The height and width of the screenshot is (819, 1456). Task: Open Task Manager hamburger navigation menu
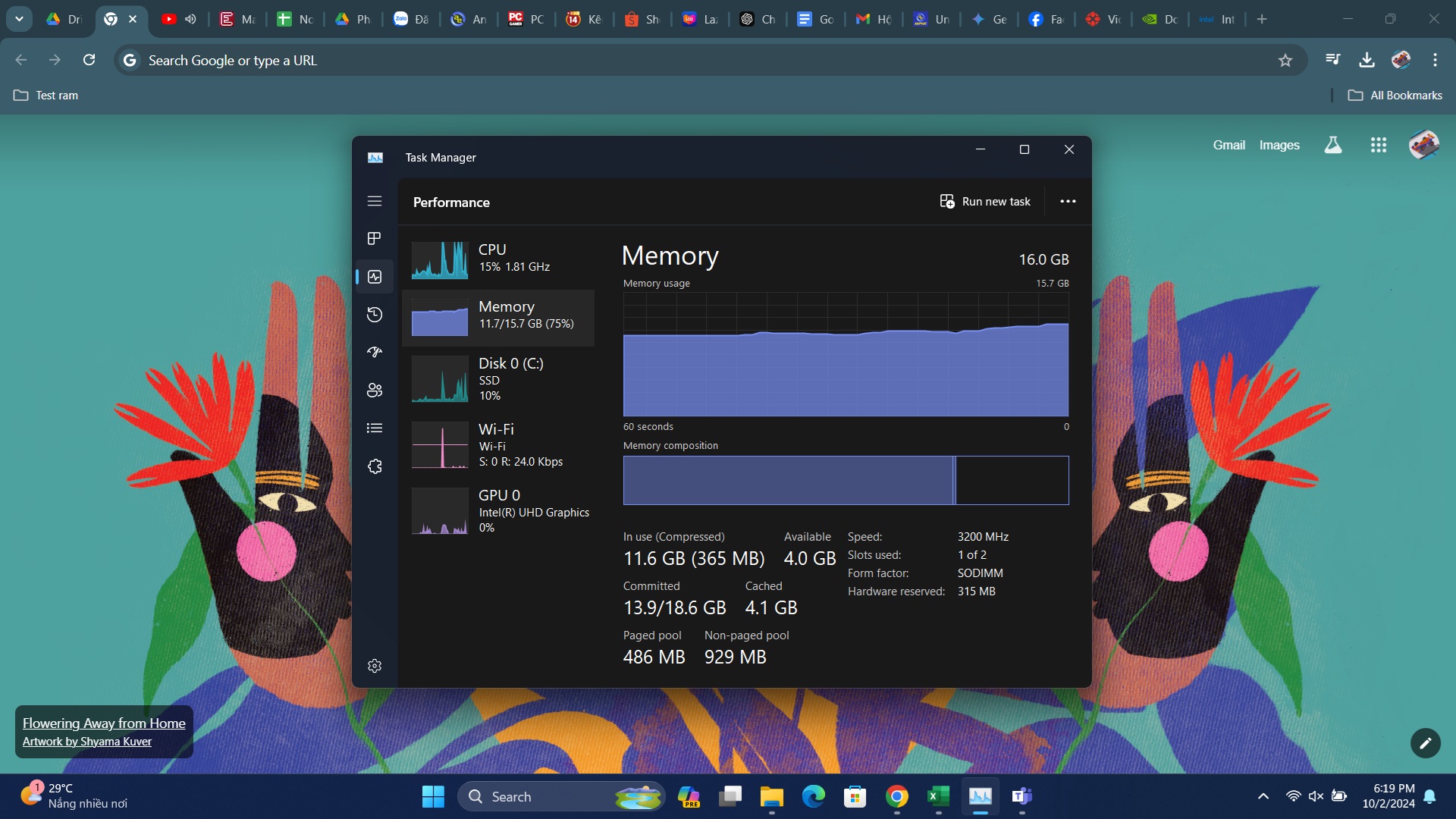(x=375, y=201)
